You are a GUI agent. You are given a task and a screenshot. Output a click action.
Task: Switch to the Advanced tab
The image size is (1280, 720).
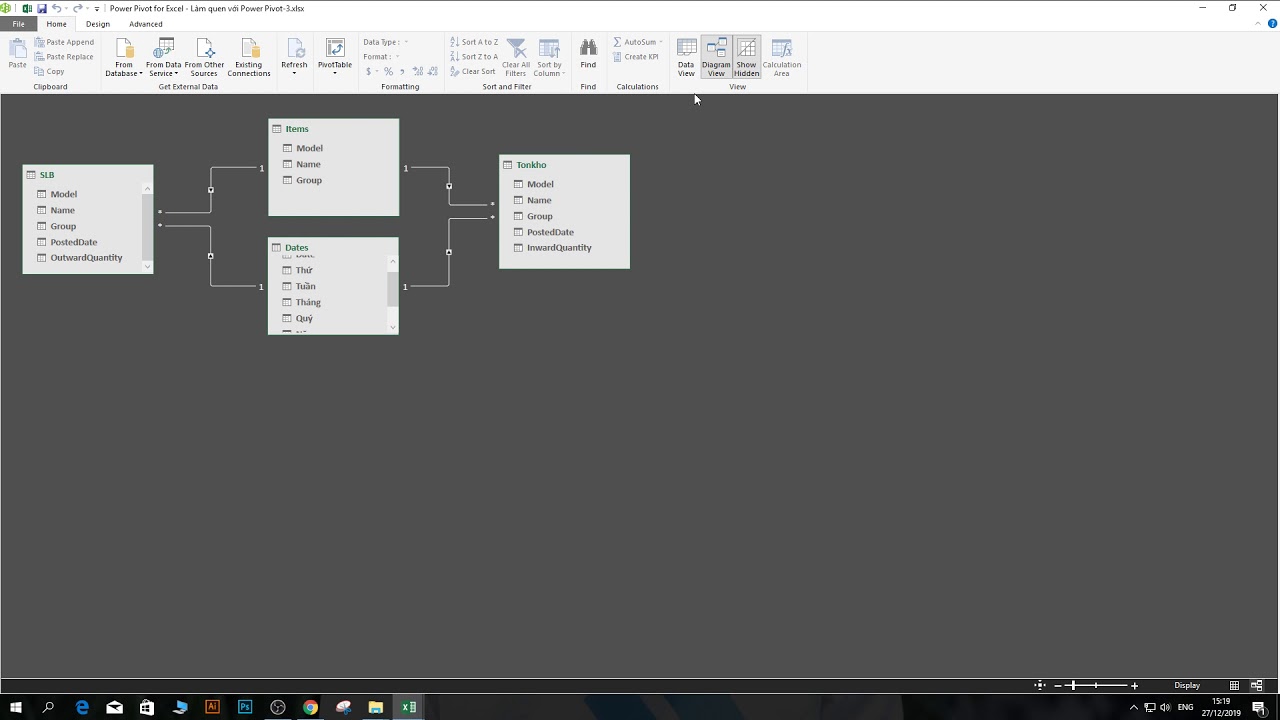coord(146,24)
